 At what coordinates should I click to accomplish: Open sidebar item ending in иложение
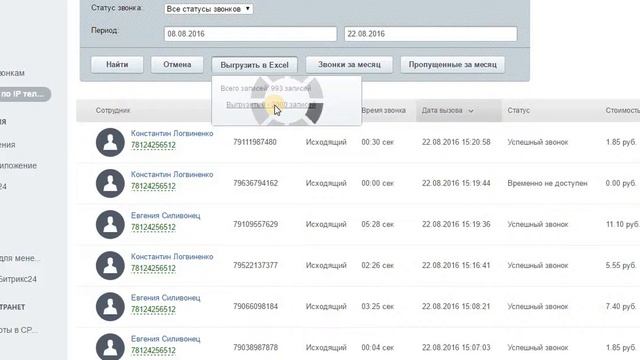click(18, 166)
